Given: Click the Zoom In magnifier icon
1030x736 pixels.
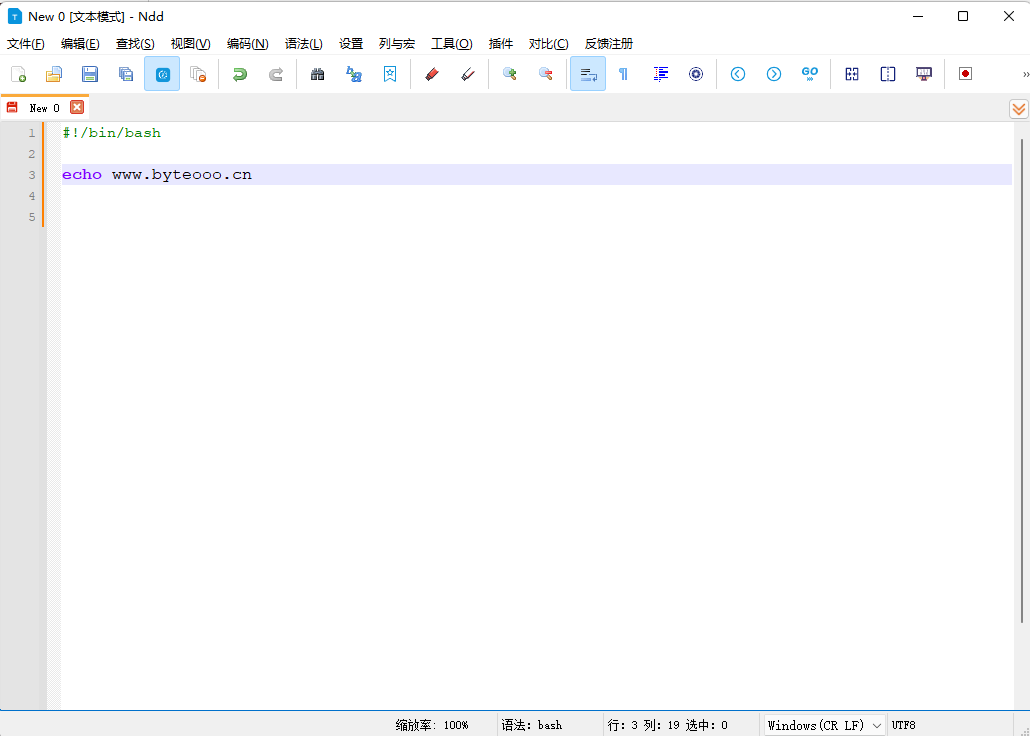Looking at the screenshot, I should [510, 74].
